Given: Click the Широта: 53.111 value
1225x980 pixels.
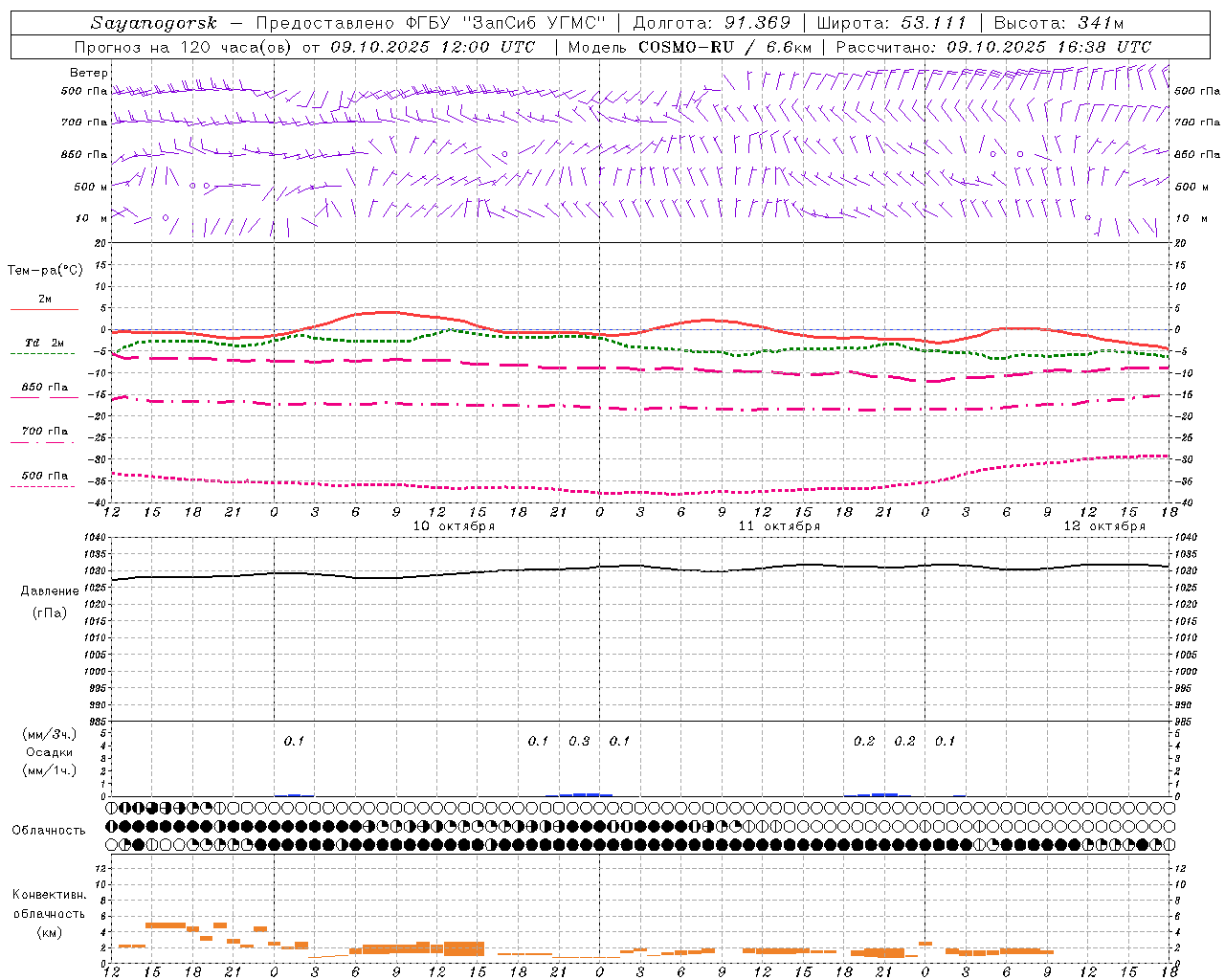Looking at the screenshot, I should pyautogui.click(x=891, y=23).
